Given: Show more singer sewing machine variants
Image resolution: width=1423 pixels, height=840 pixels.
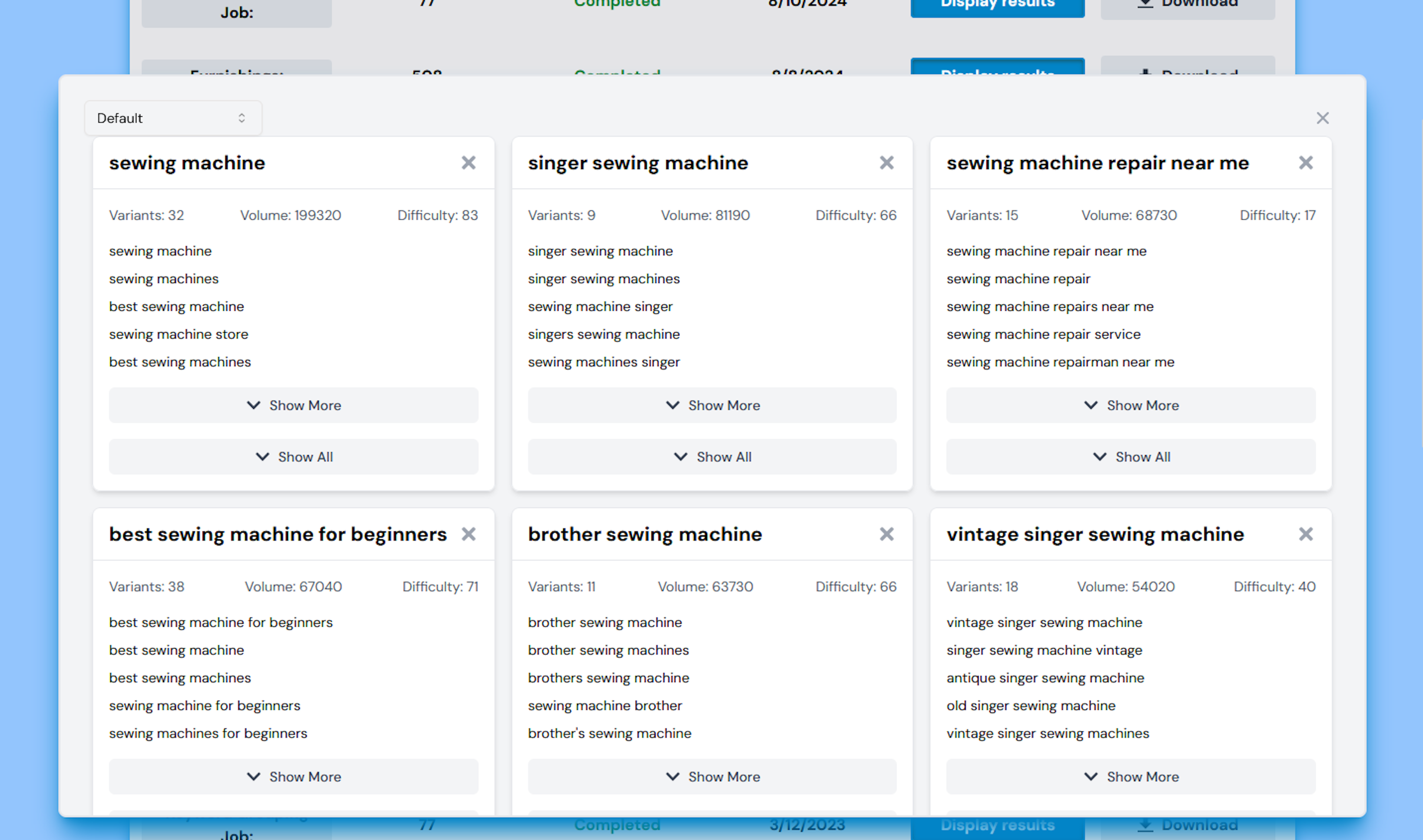Looking at the screenshot, I should point(712,405).
